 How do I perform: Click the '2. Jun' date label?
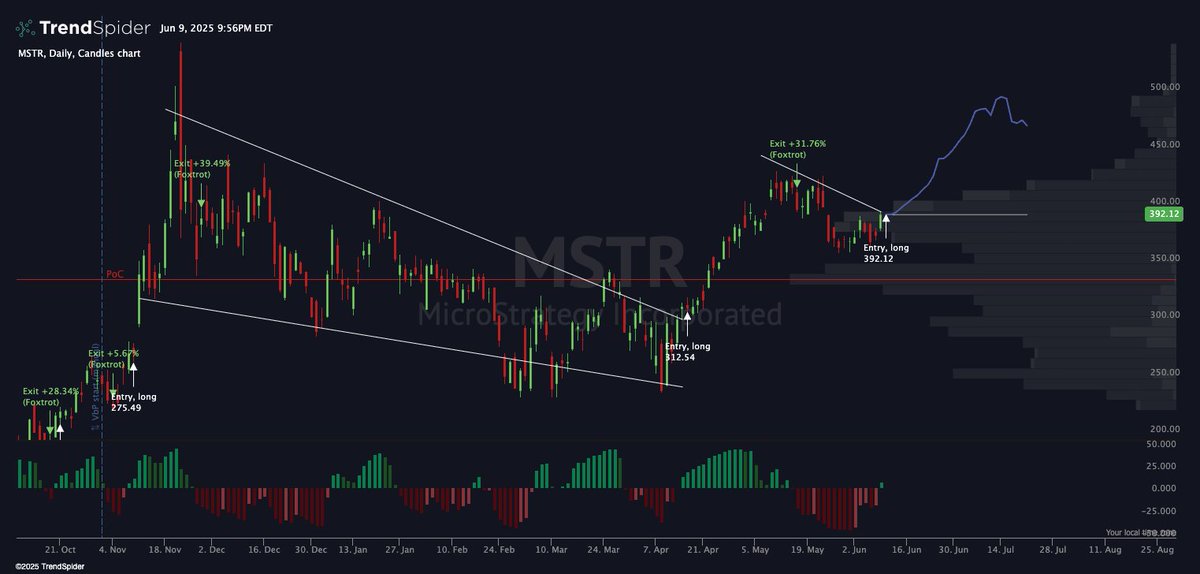(856, 550)
